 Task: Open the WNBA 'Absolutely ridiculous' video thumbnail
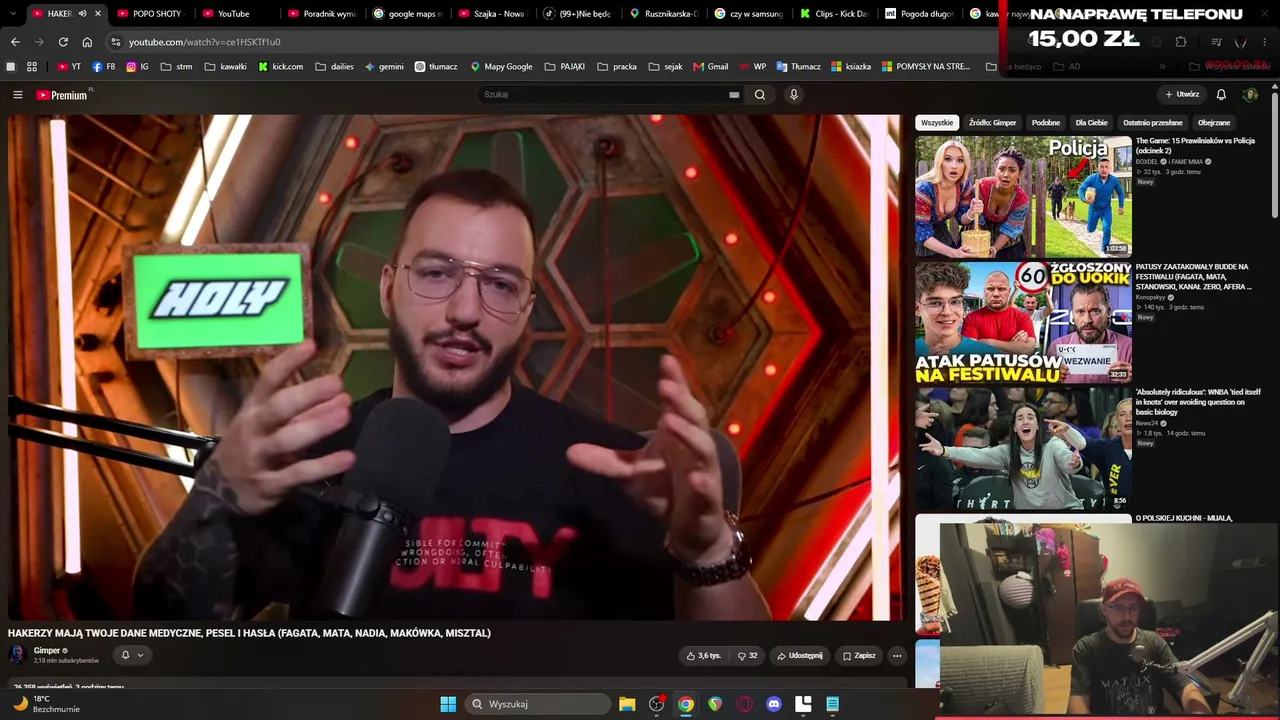[1023, 449]
